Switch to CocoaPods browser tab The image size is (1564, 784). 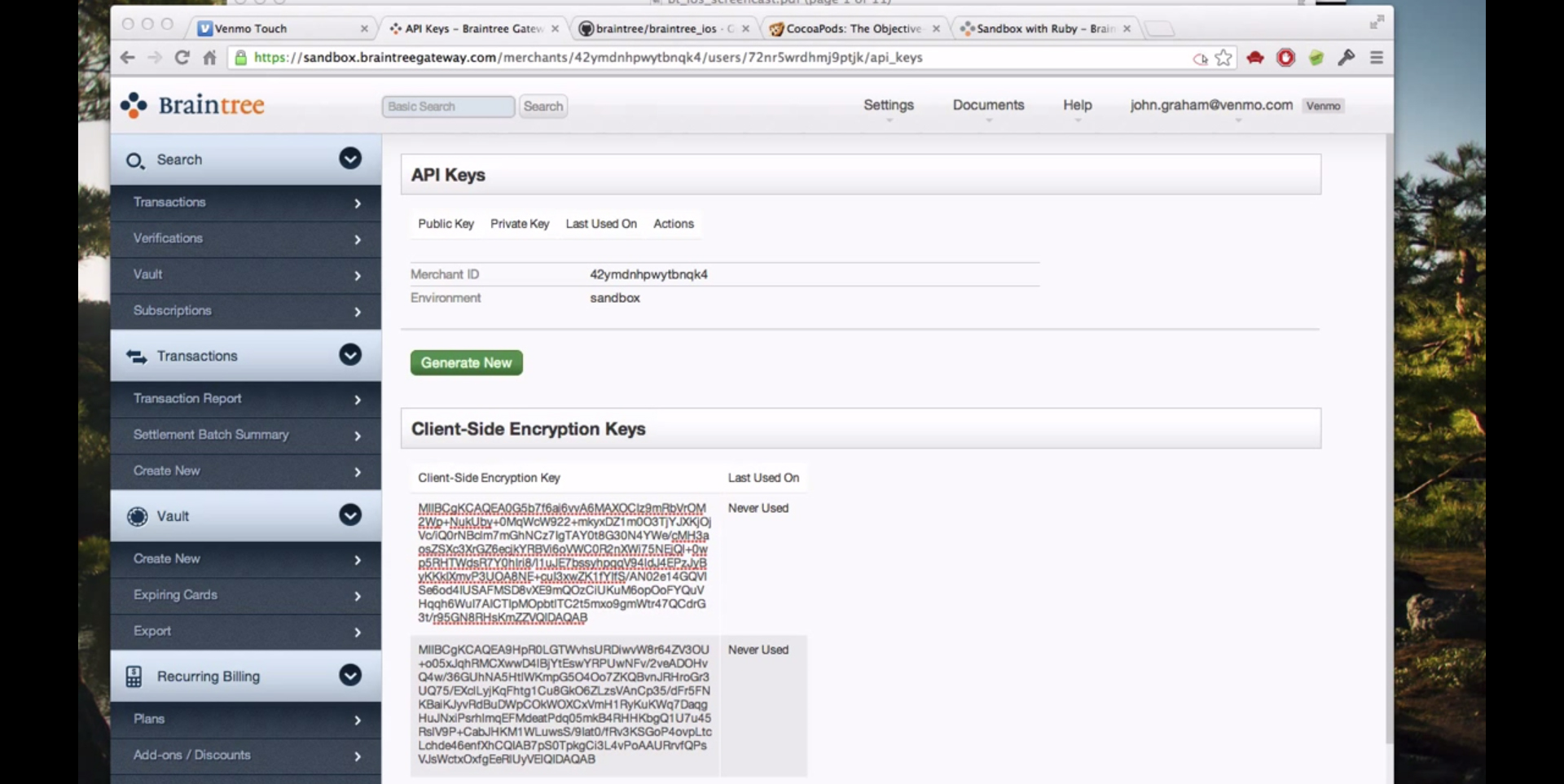tap(854, 28)
